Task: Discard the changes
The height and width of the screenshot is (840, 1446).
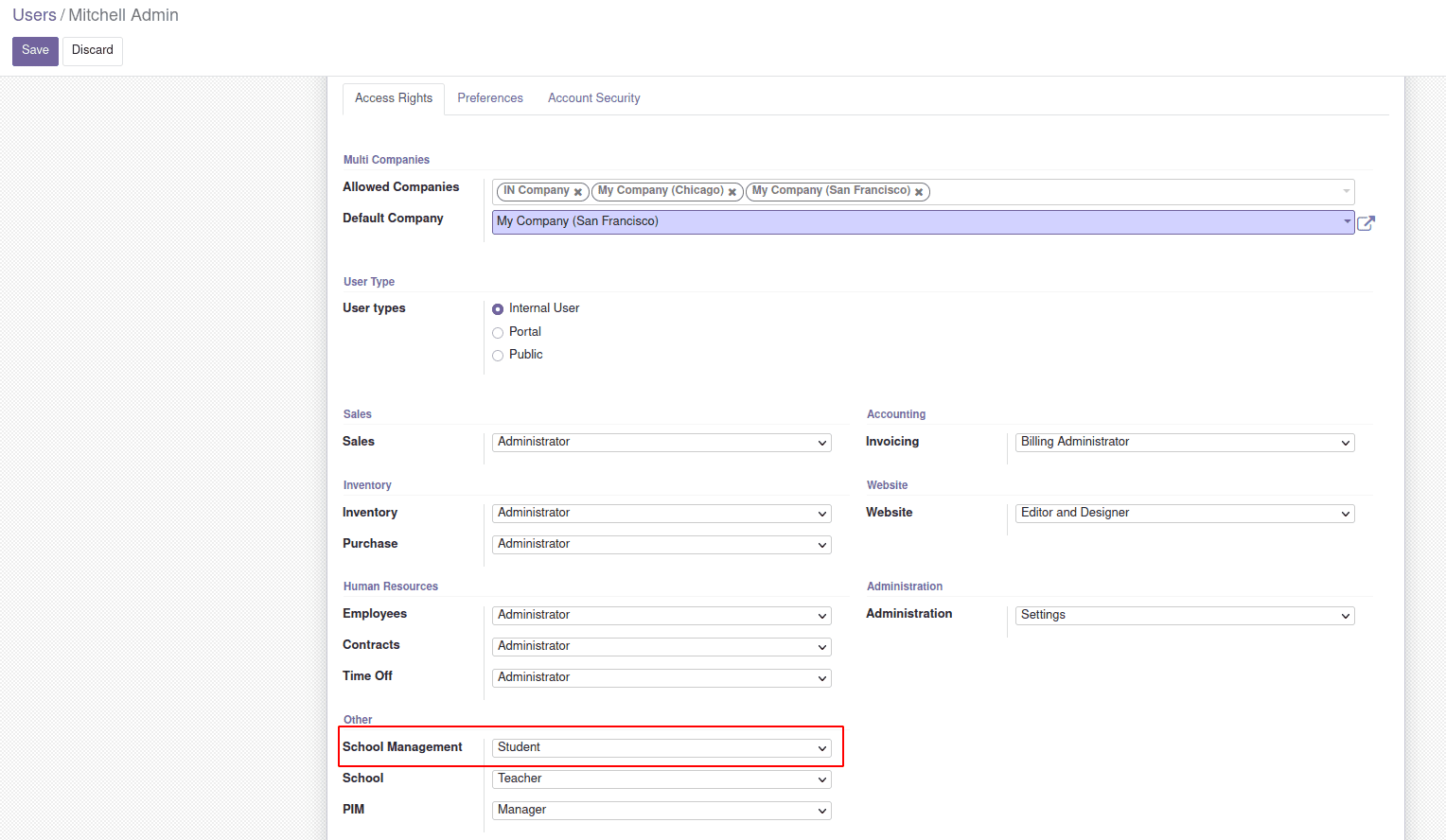Action: (93, 51)
